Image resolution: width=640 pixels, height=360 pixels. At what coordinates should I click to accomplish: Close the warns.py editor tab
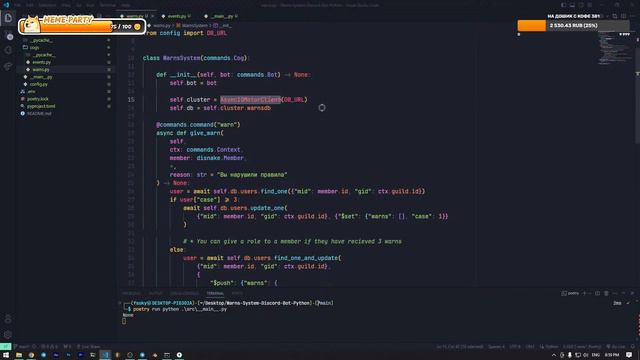[x=153, y=16]
